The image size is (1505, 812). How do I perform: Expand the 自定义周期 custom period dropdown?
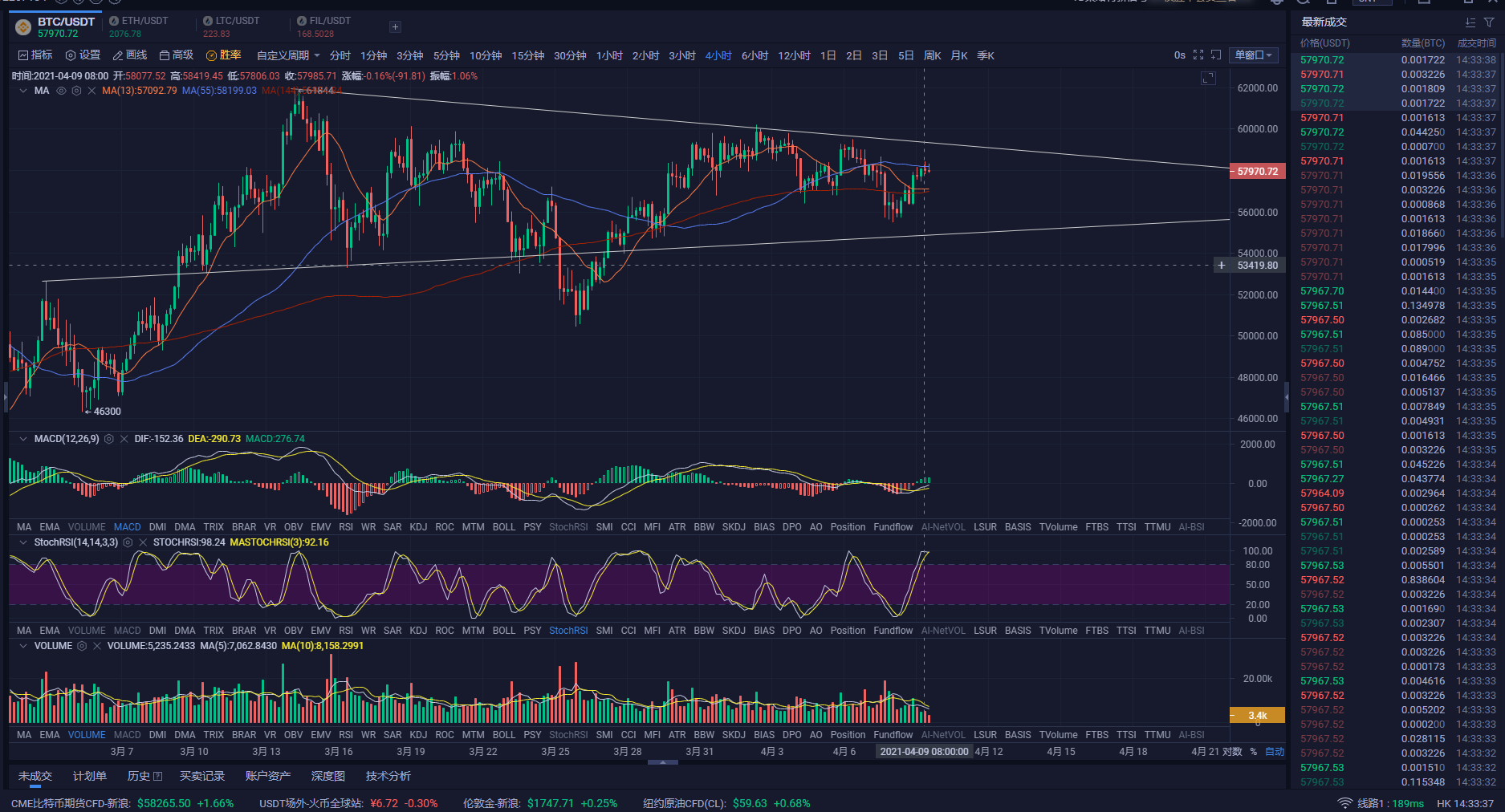point(288,55)
